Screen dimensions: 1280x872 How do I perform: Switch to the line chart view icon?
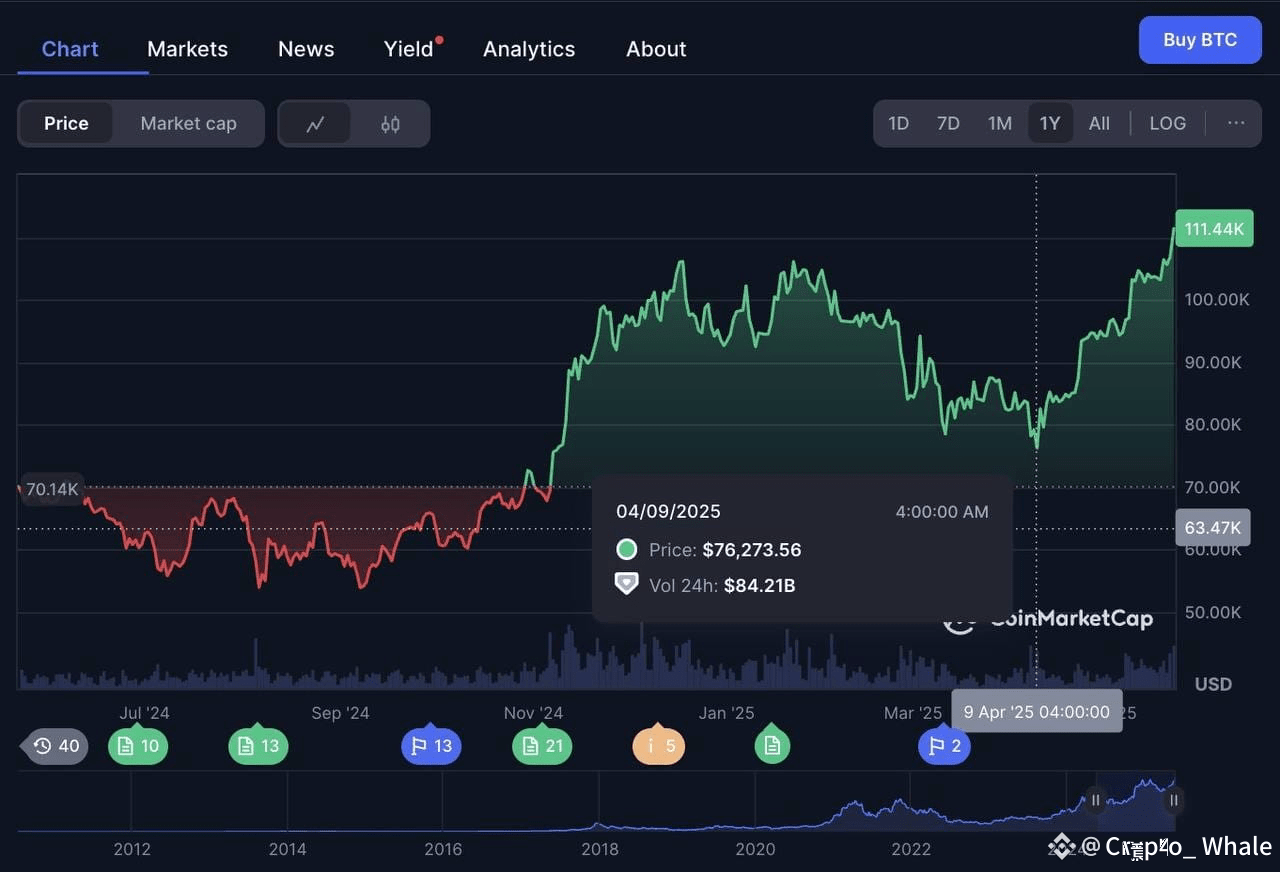pos(315,124)
